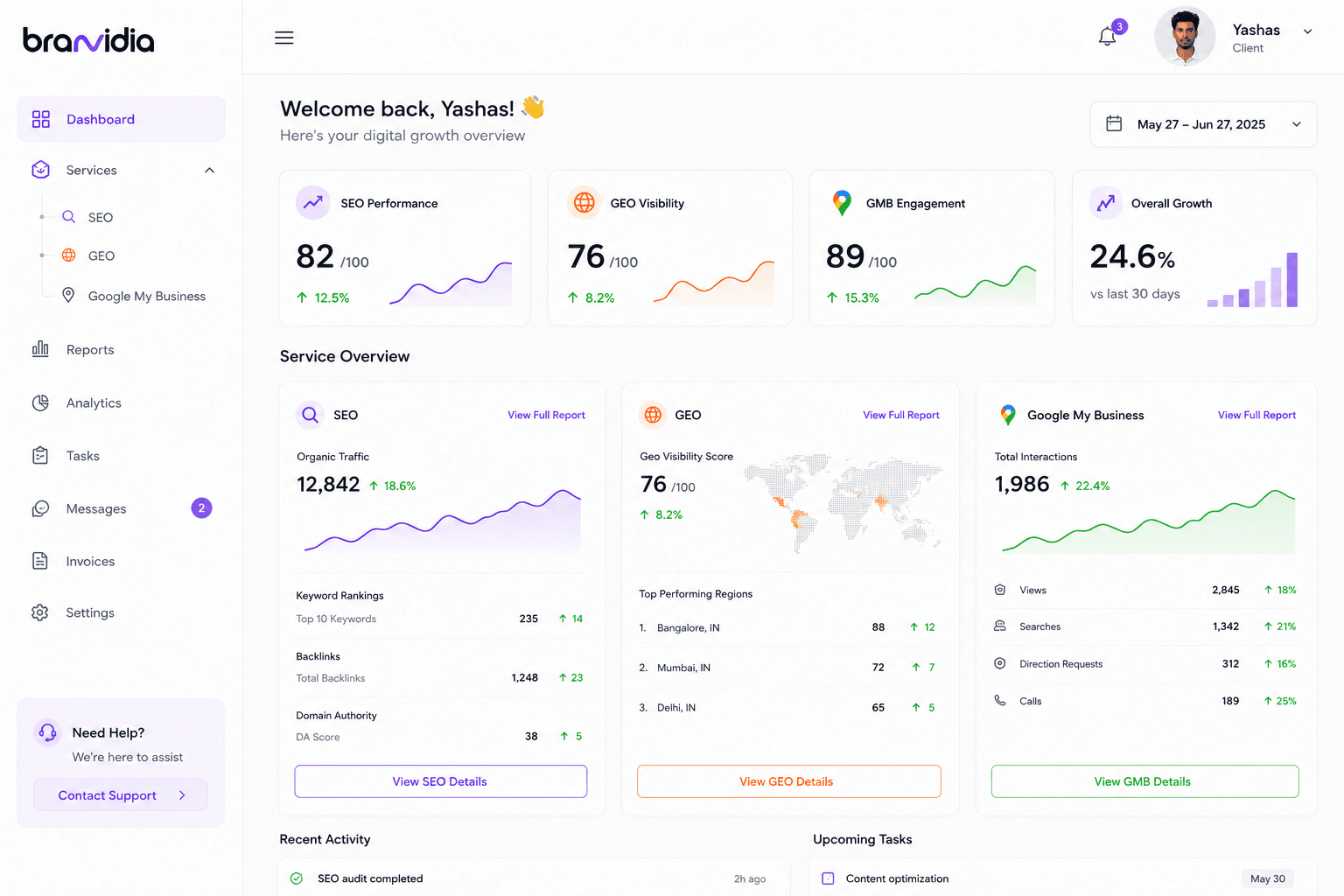Click the Need Help headset icon

tap(48, 731)
